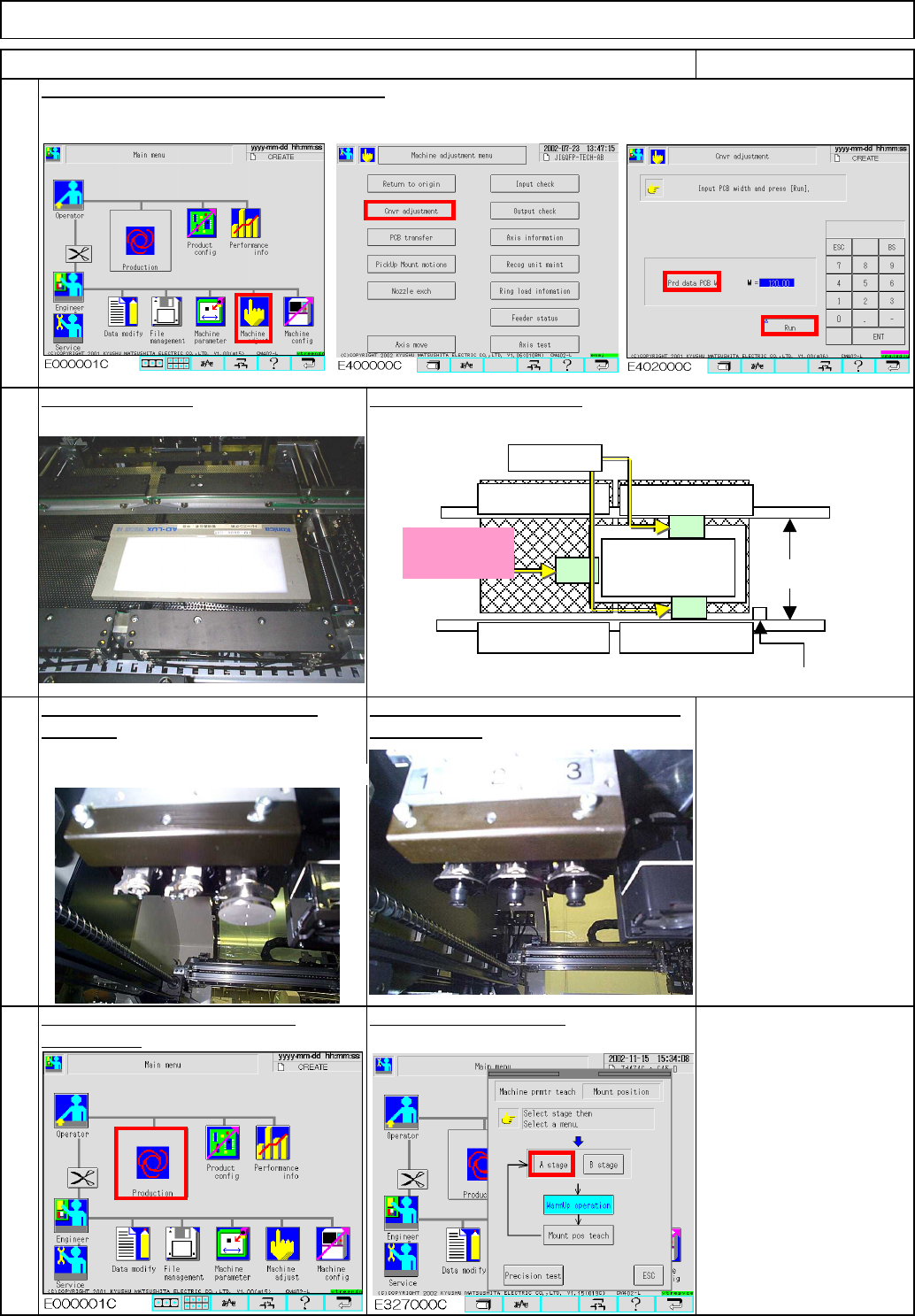Open Production in Main menu with highlighted Machine adjust
Image resolution: width=915 pixels, height=1316 pixels.
click(x=140, y=242)
